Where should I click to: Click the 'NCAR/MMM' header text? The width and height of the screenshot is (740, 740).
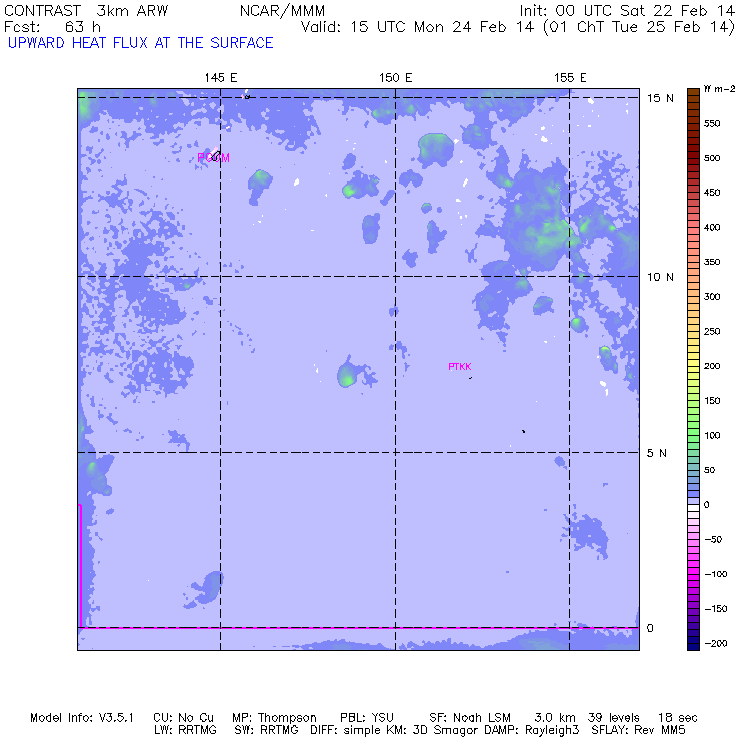pos(282,11)
